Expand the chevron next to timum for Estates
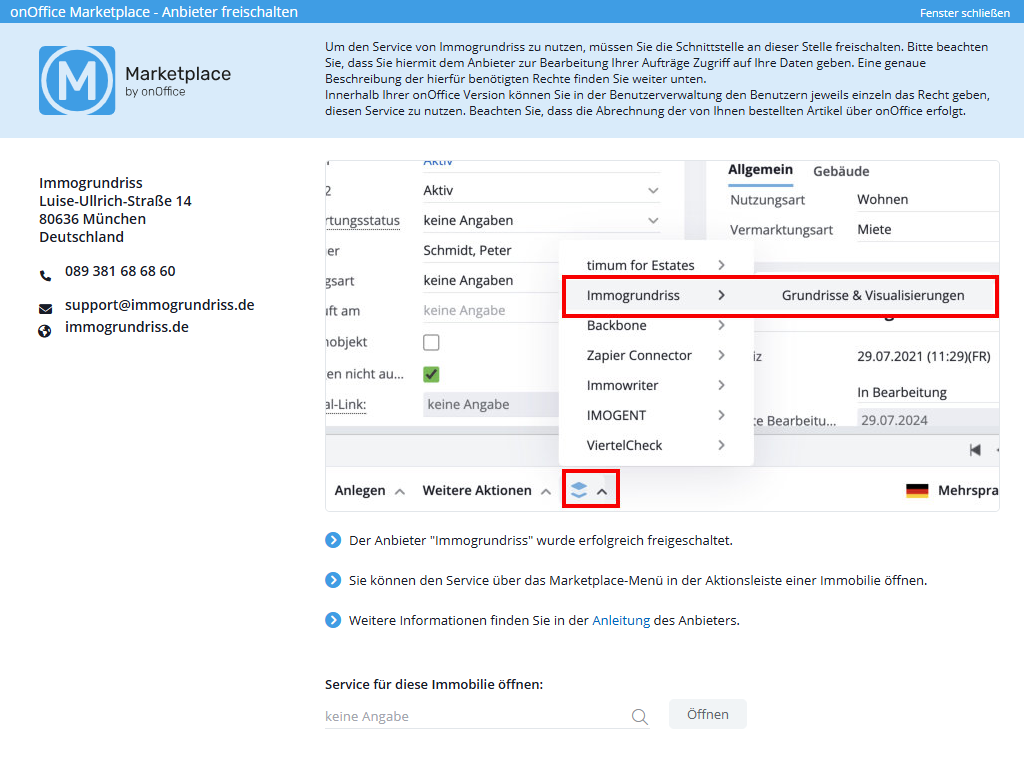This screenshot has width=1024, height=767. [721, 265]
